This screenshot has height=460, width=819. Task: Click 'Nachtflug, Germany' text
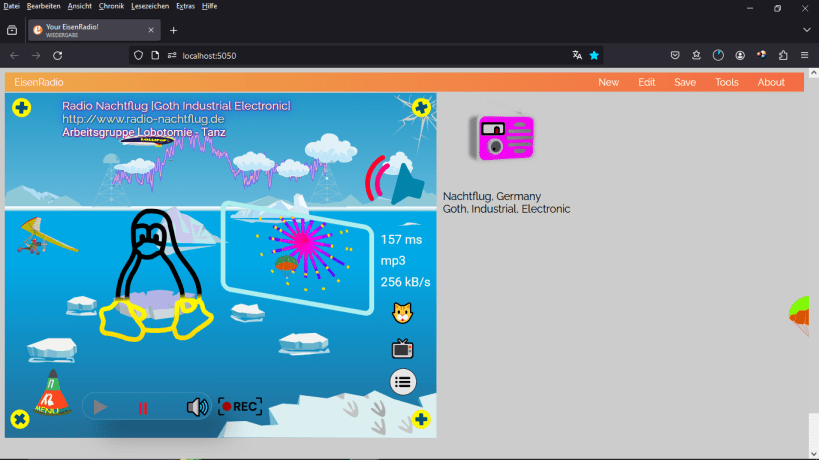tap(492, 196)
